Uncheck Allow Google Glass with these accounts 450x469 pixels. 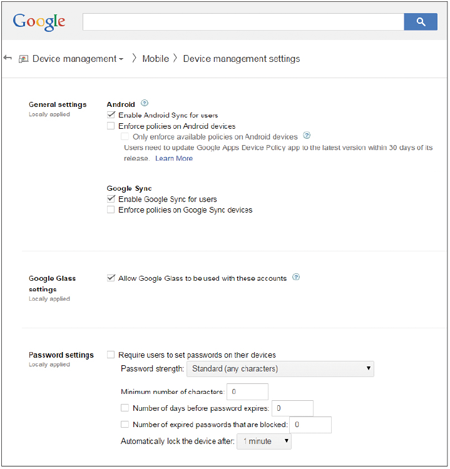pos(111,278)
